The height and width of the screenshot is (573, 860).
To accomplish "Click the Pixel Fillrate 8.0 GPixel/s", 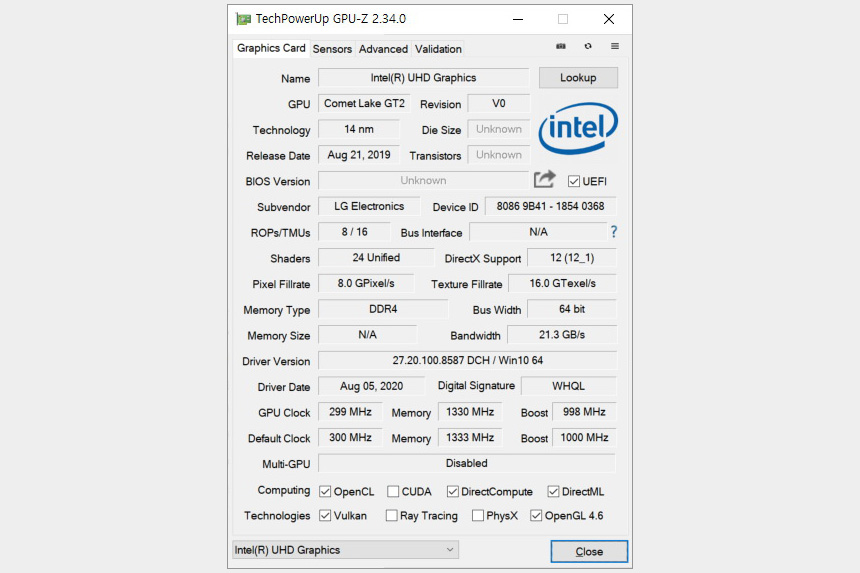I will pos(366,283).
